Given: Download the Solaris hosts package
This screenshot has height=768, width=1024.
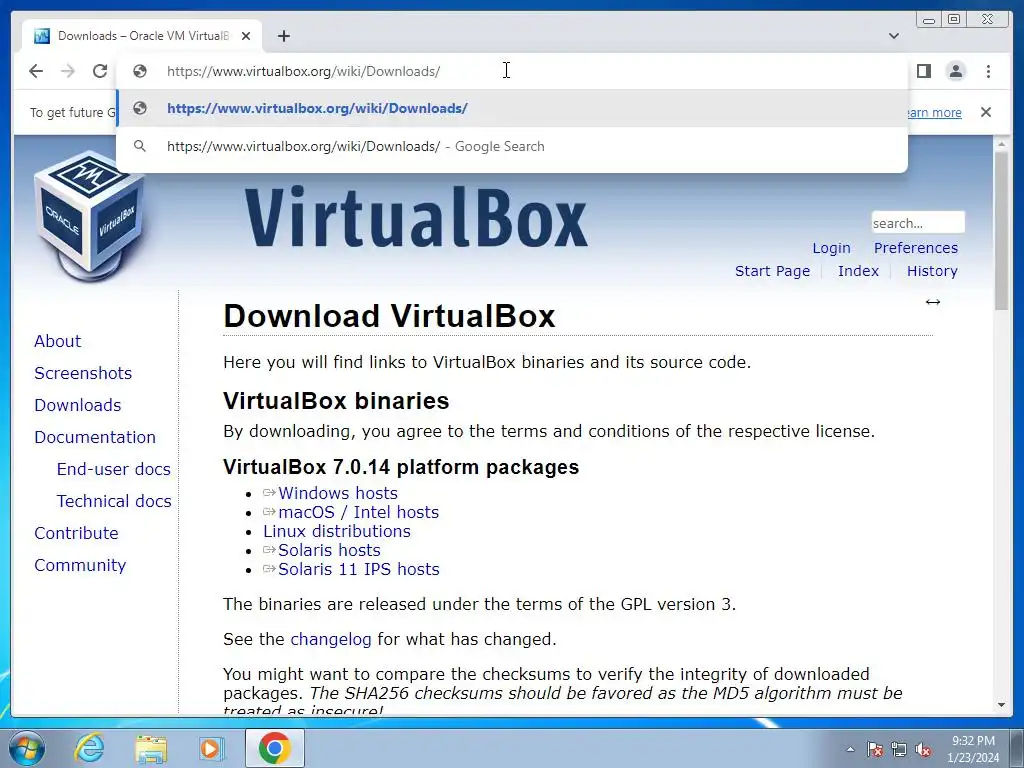Looking at the screenshot, I should click(329, 550).
